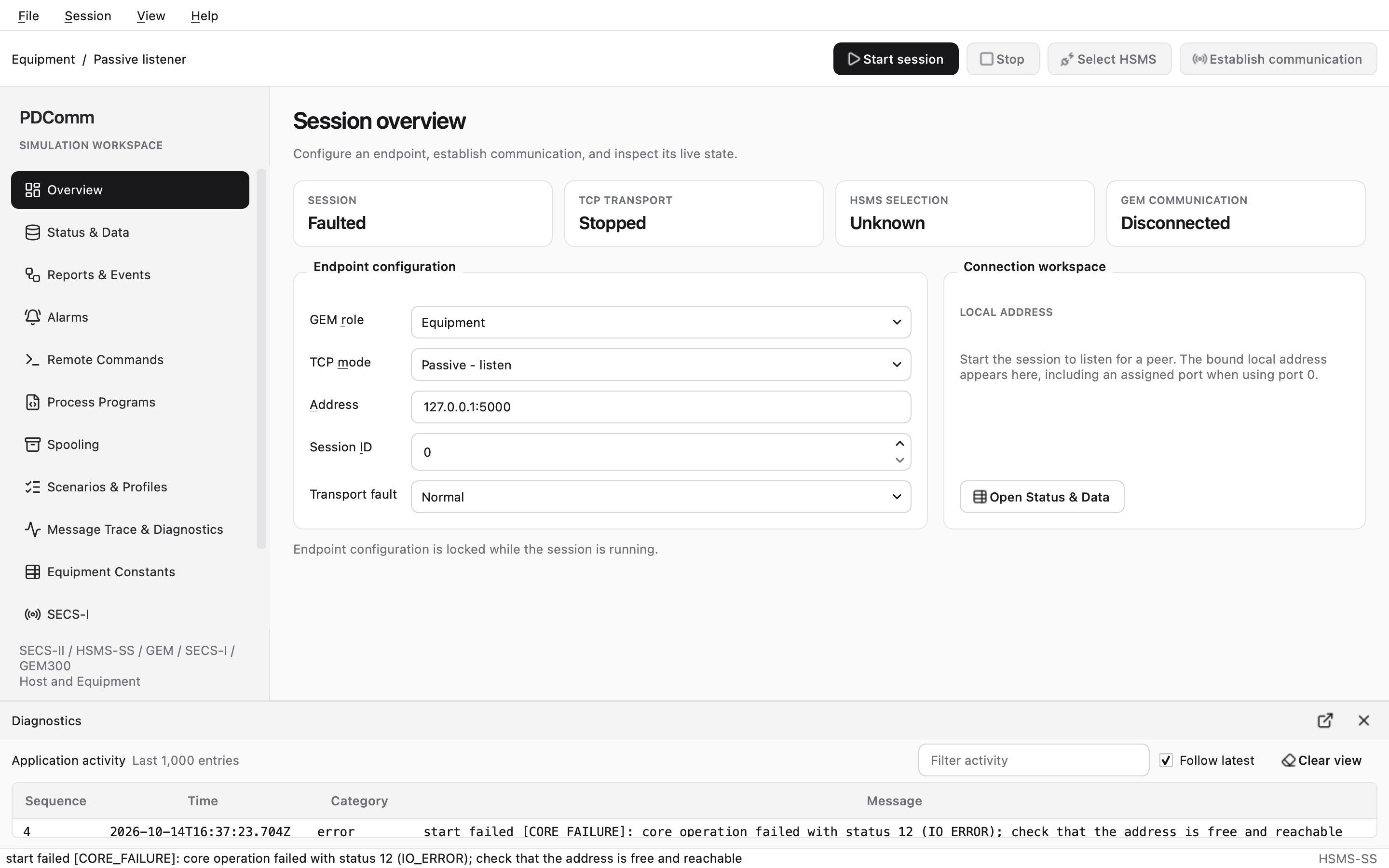This screenshot has width=1389, height=868.
Task: Click the sidebar vertical scrollbar
Action: [261, 359]
